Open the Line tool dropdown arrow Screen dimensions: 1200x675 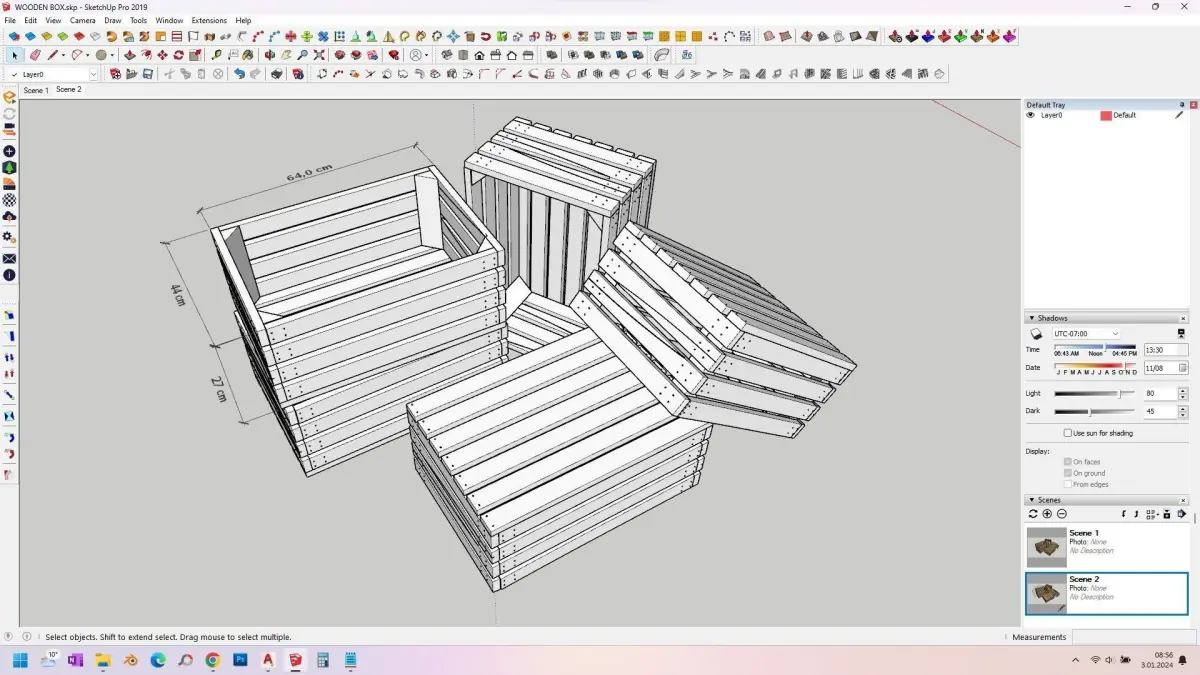[x=64, y=55]
